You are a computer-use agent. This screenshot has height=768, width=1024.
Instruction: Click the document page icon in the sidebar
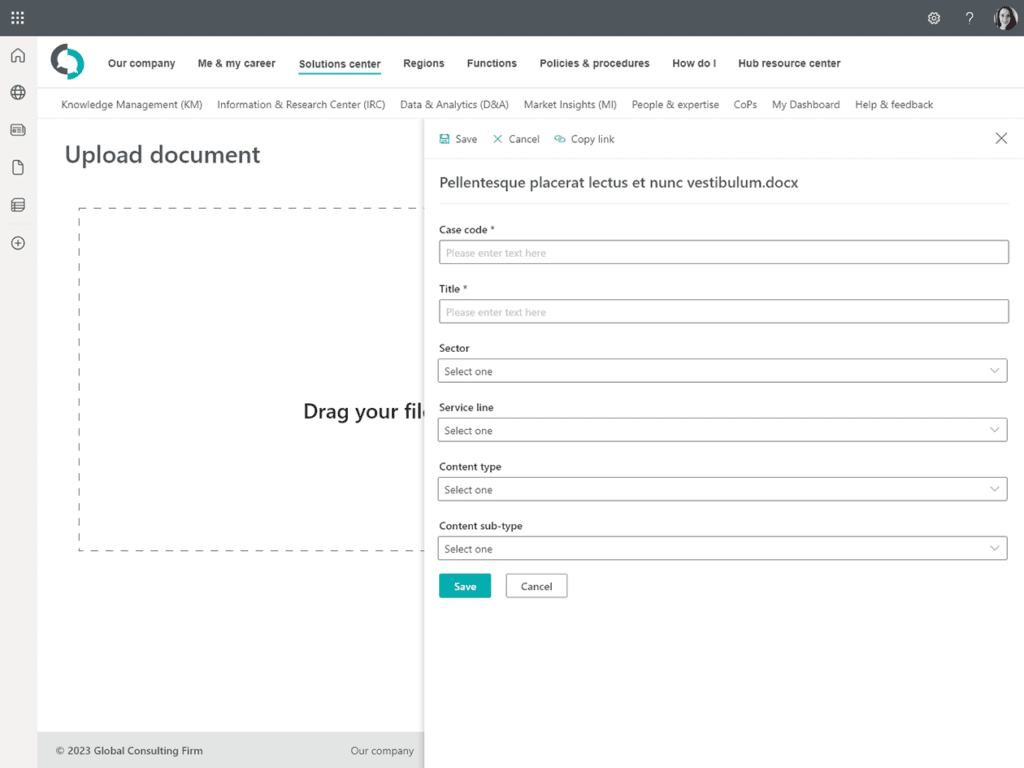[17, 167]
